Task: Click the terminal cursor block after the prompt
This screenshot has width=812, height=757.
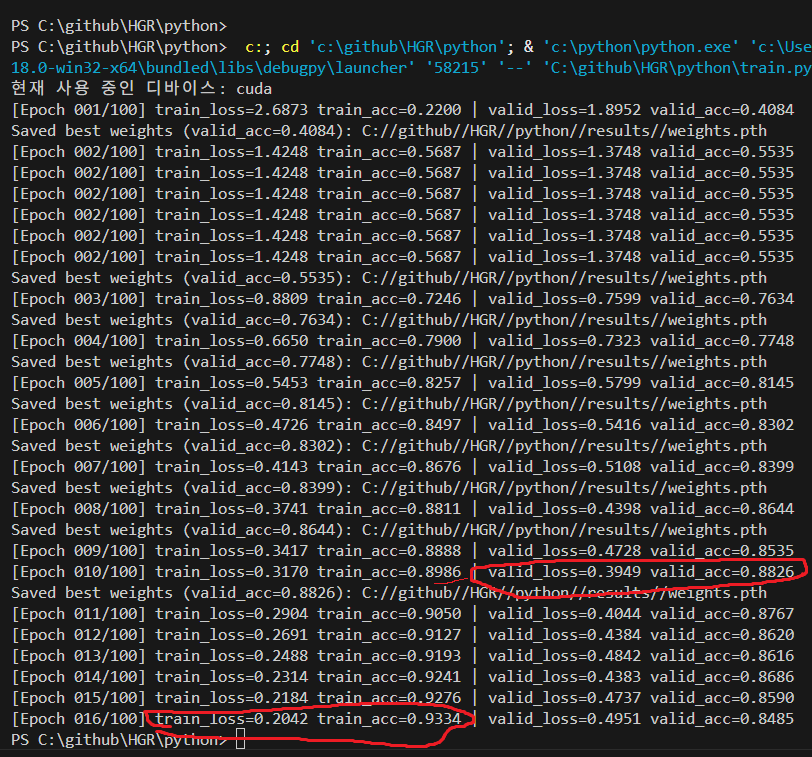Action: 240,739
